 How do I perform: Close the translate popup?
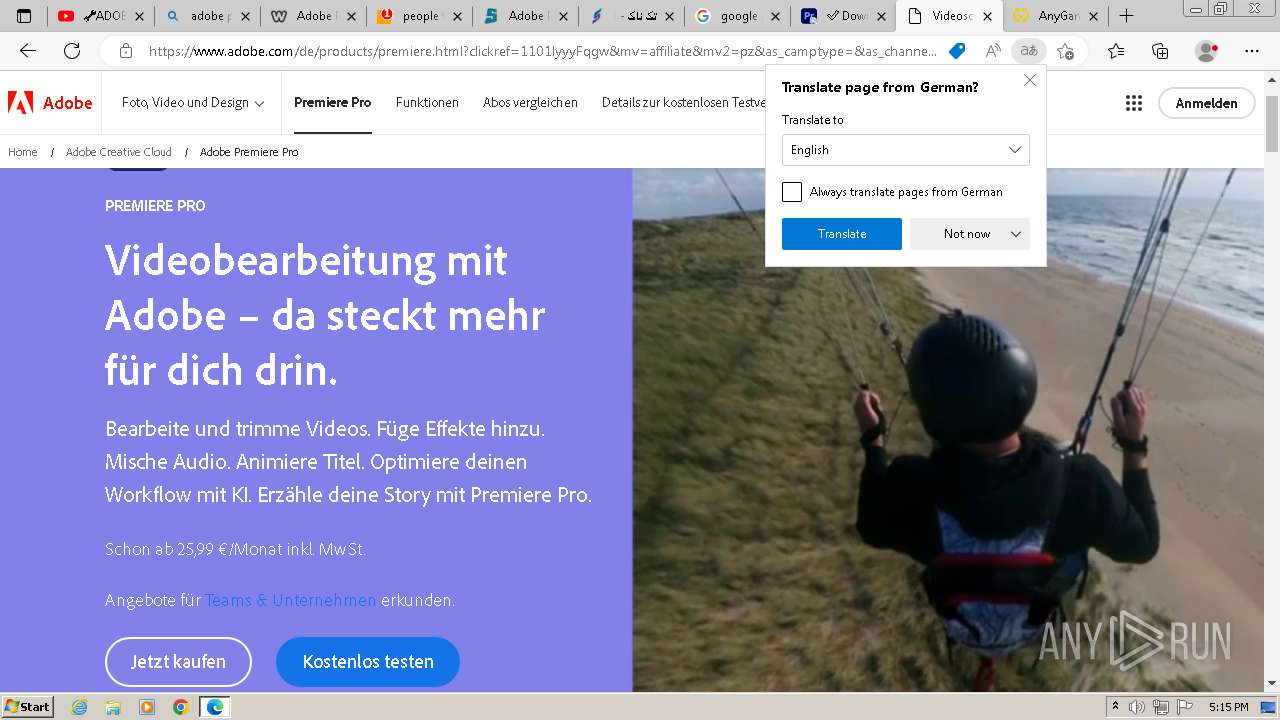(x=1030, y=80)
